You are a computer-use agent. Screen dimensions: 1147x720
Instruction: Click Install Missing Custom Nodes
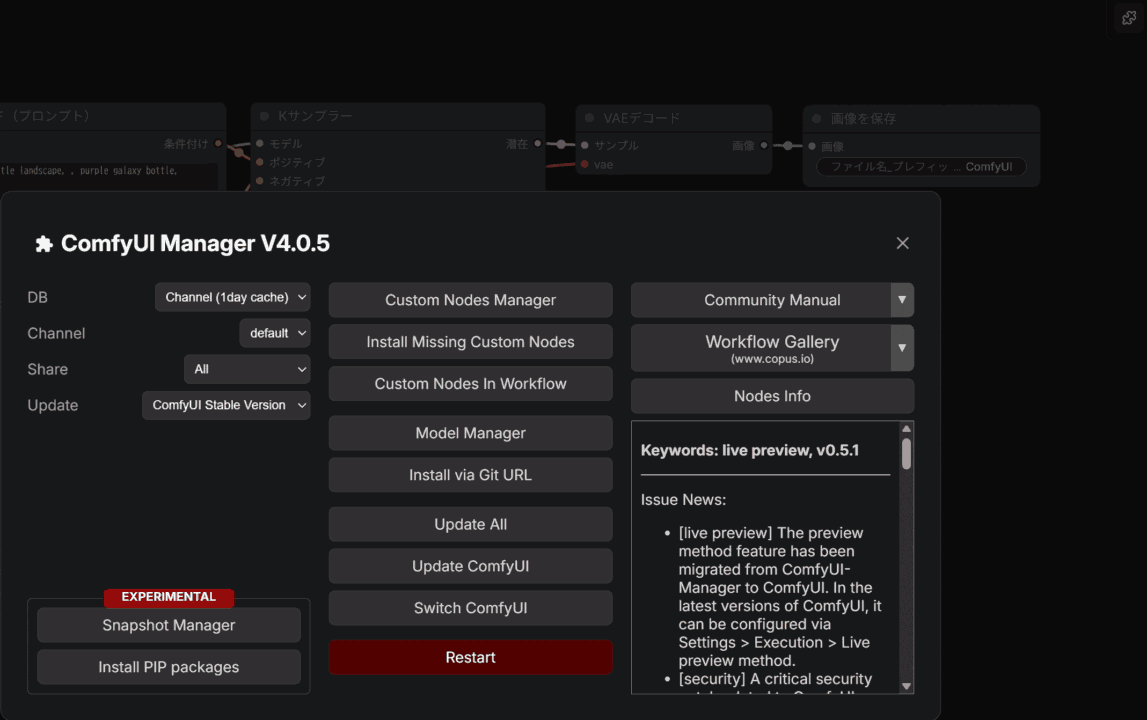470,342
